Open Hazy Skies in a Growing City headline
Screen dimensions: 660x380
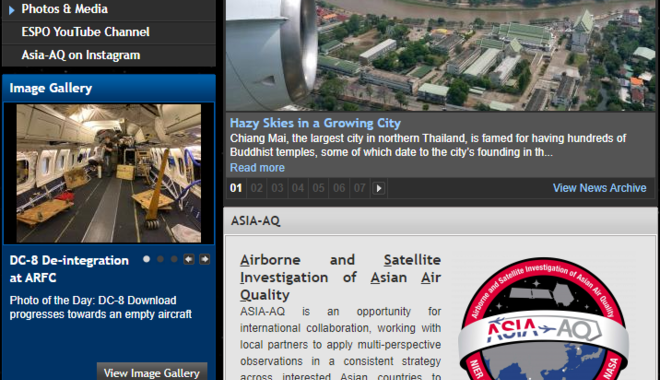pyautogui.click(x=315, y=123)
